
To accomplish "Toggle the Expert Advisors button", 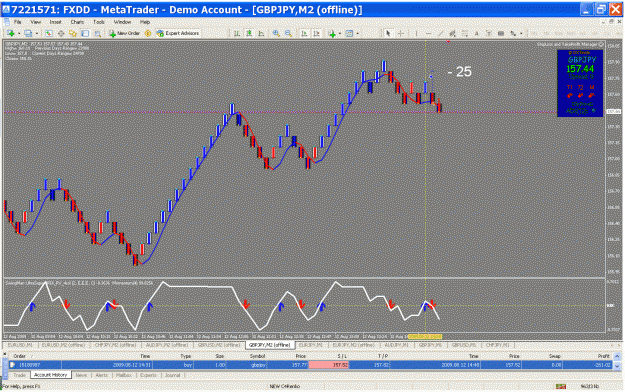I will click(178, 33).
